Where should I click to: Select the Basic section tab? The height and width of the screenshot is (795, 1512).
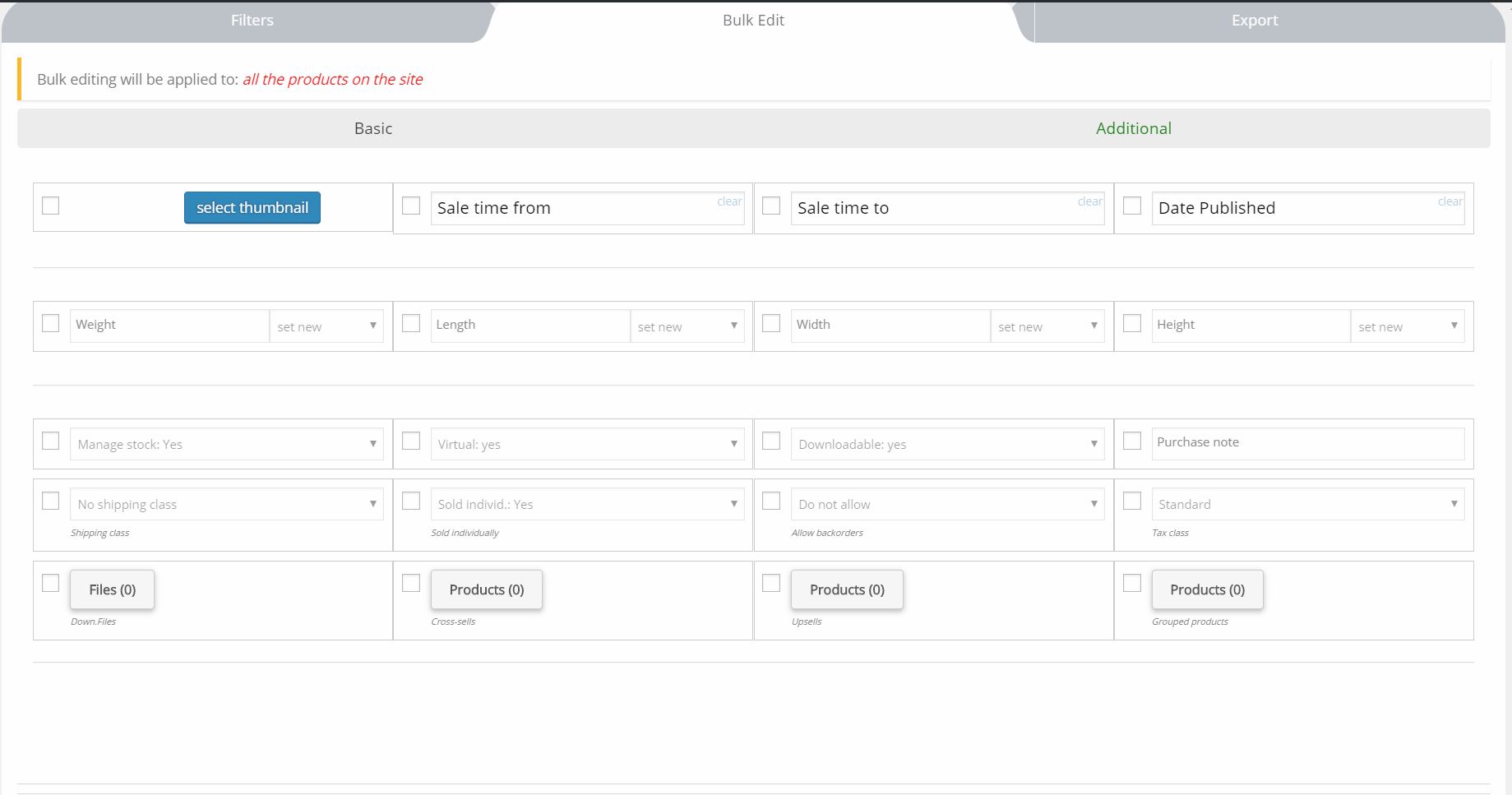coord(373,128)
